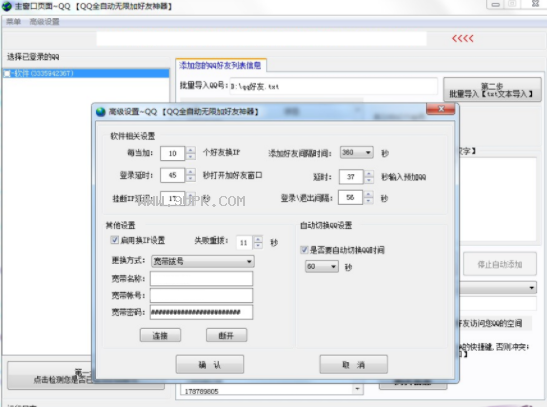Increase the 登录\退出间隔 spinner

click(368, 194)
